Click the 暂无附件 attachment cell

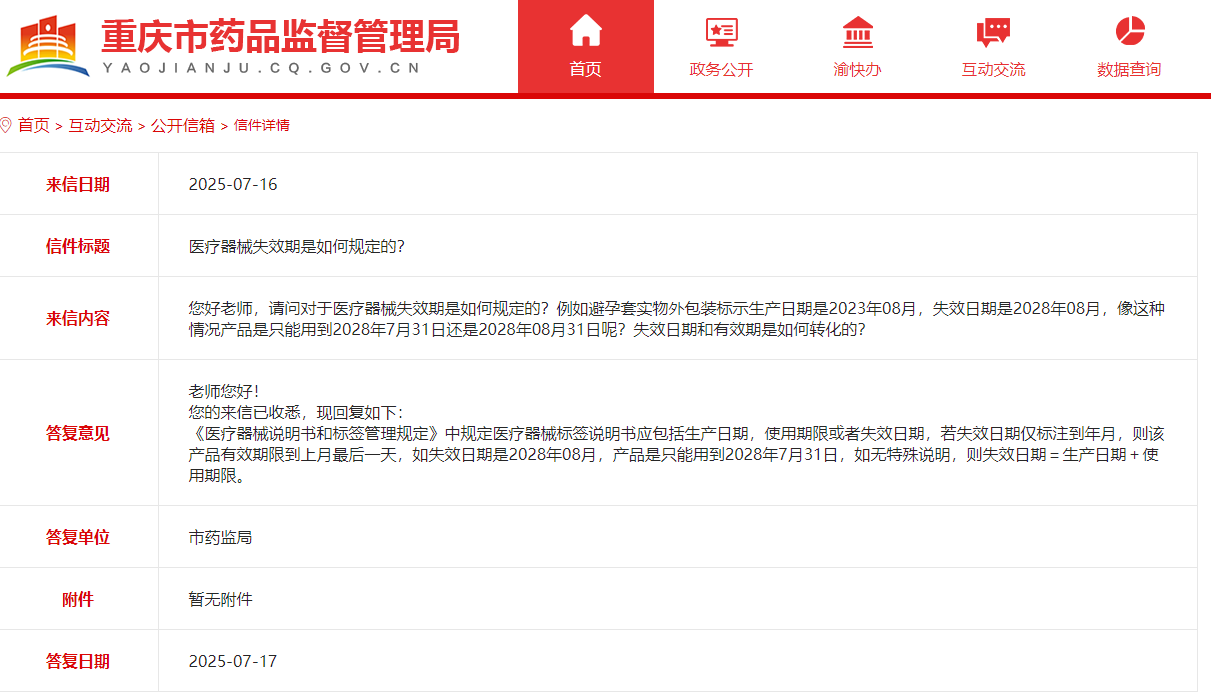pos(221,599)
